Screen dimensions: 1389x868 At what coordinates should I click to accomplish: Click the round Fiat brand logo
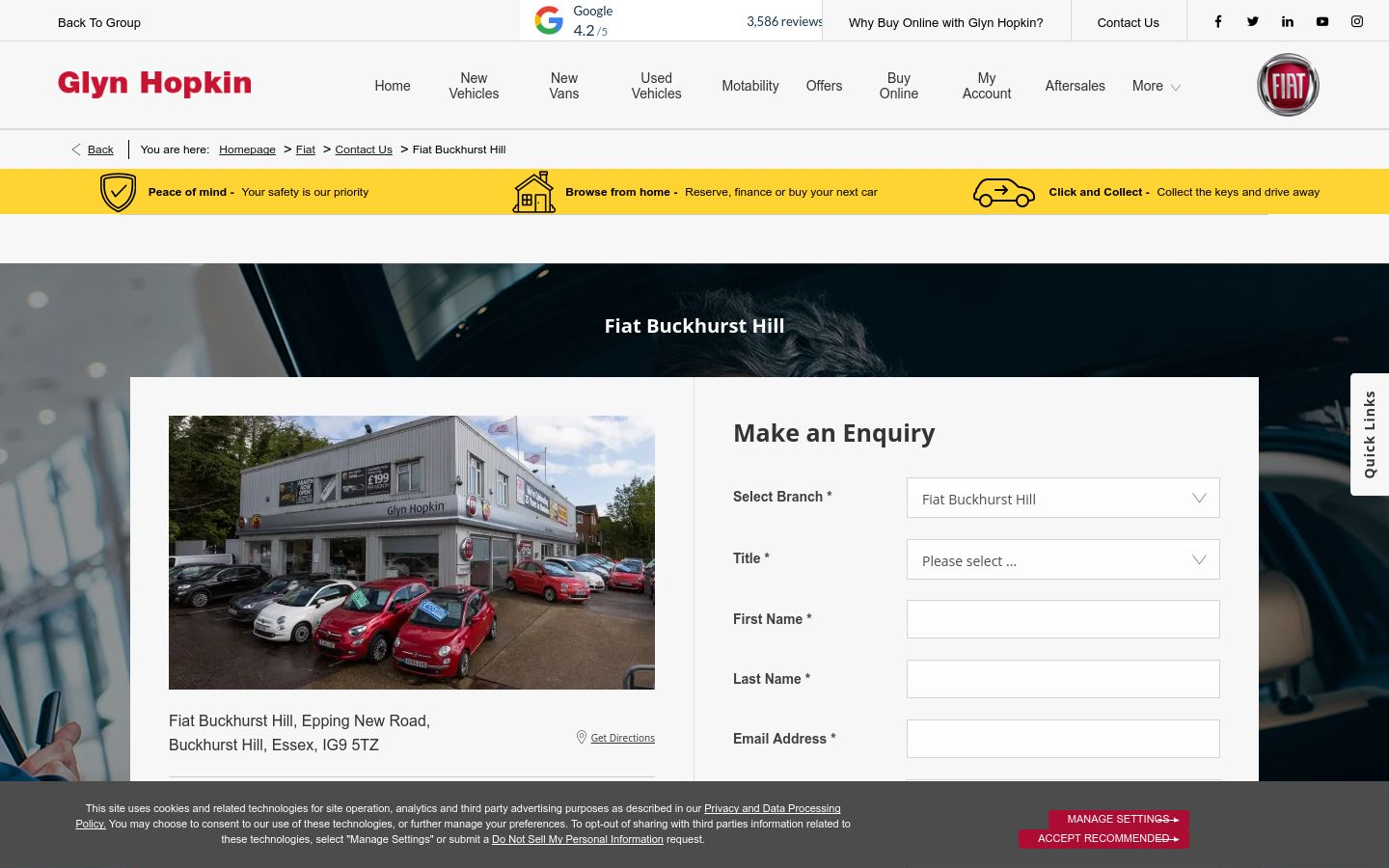click(x=1288, y=85)
